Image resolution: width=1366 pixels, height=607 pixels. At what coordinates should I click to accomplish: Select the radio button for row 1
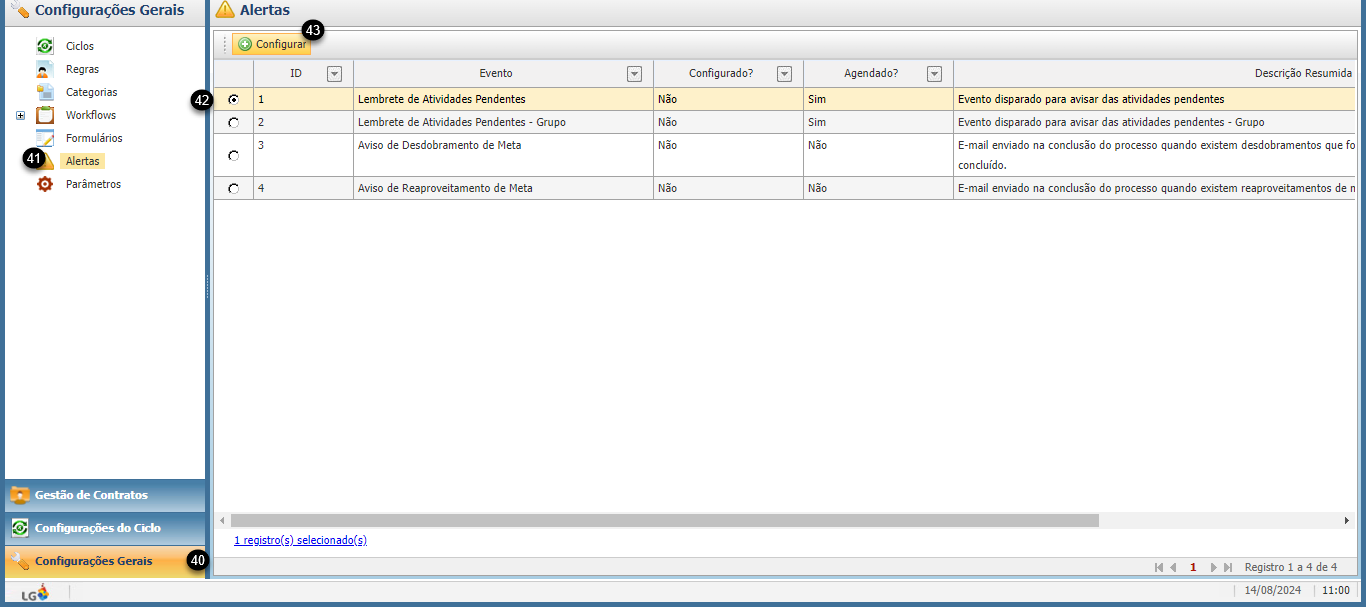234,100
